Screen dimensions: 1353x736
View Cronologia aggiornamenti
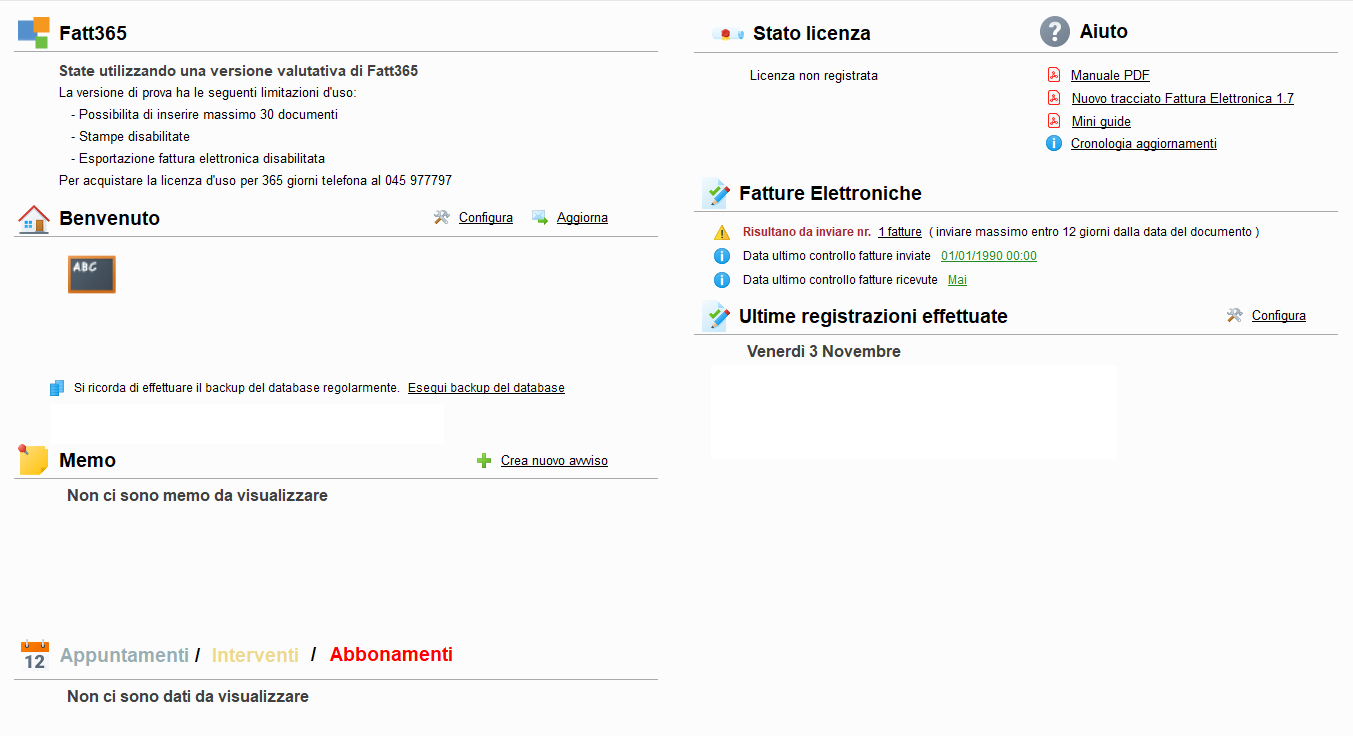[x=1144, y=143]
